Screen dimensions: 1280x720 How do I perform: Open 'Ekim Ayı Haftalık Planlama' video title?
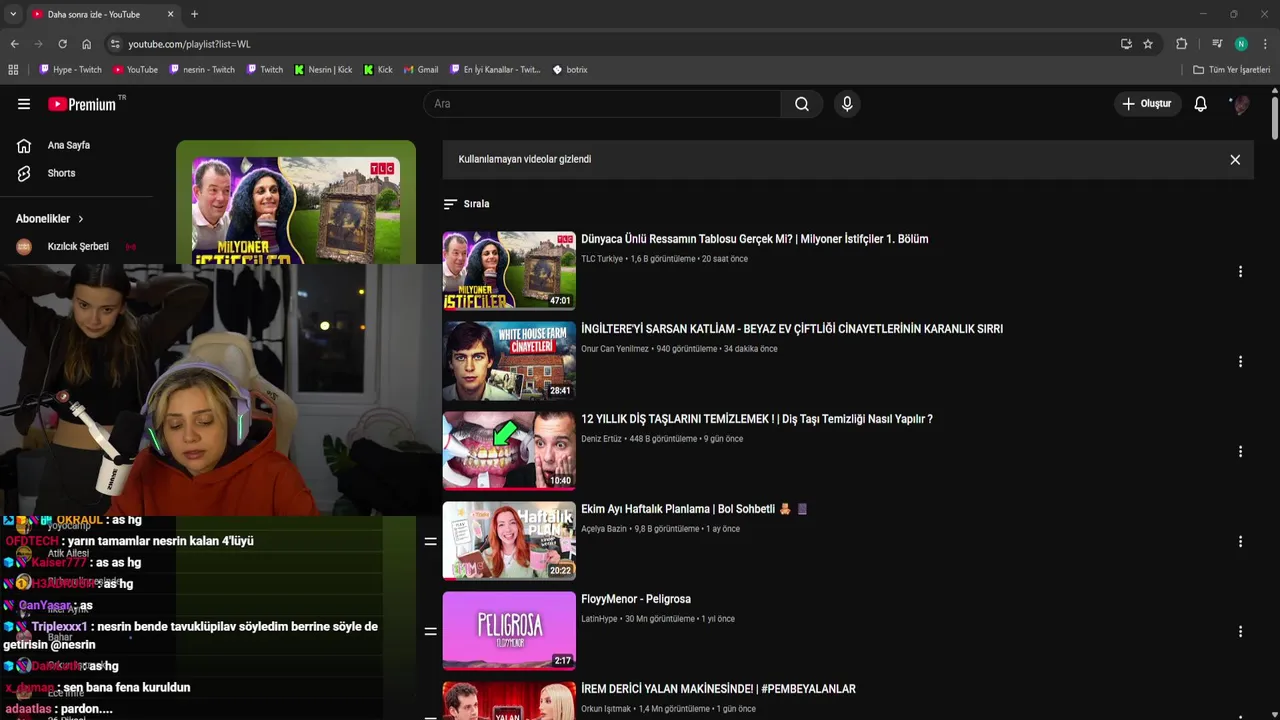[x=694, y=509]
